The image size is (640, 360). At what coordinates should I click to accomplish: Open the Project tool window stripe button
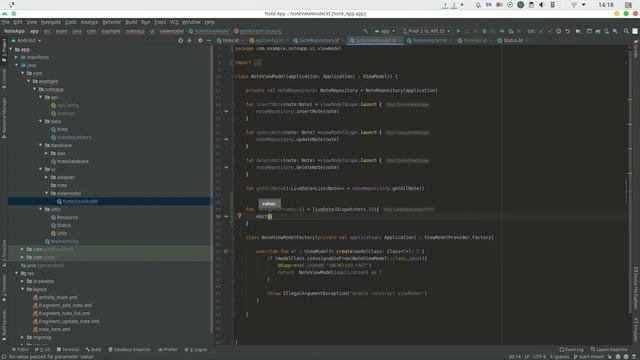[x=4, y=50]
